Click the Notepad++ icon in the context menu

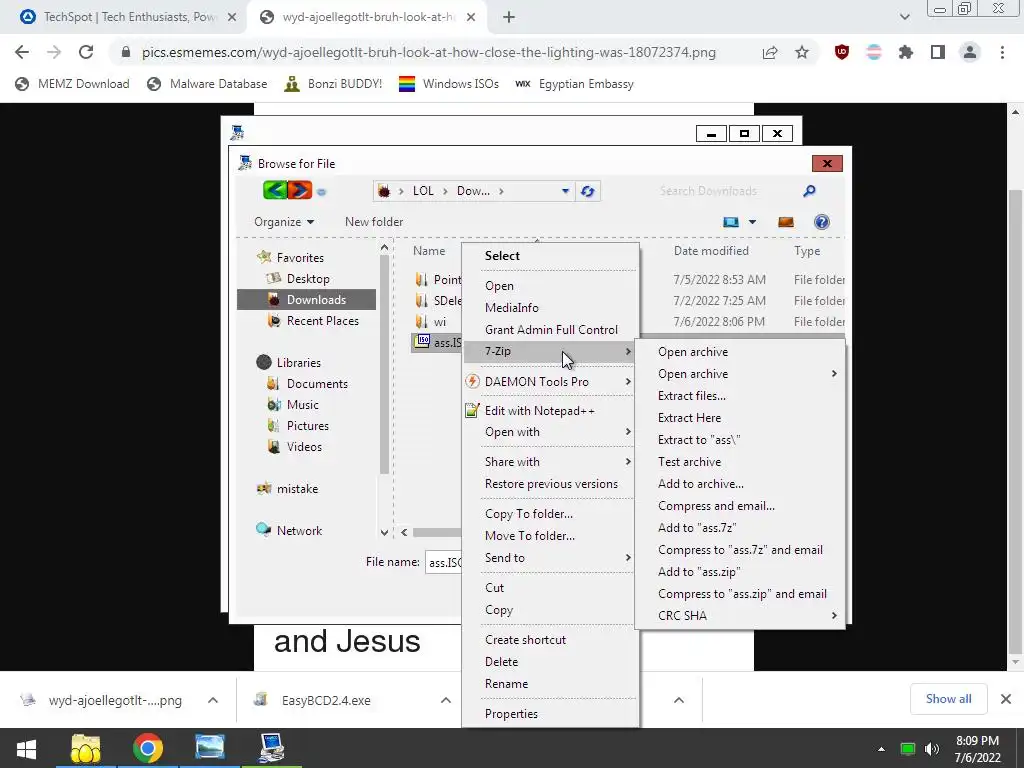472,411
